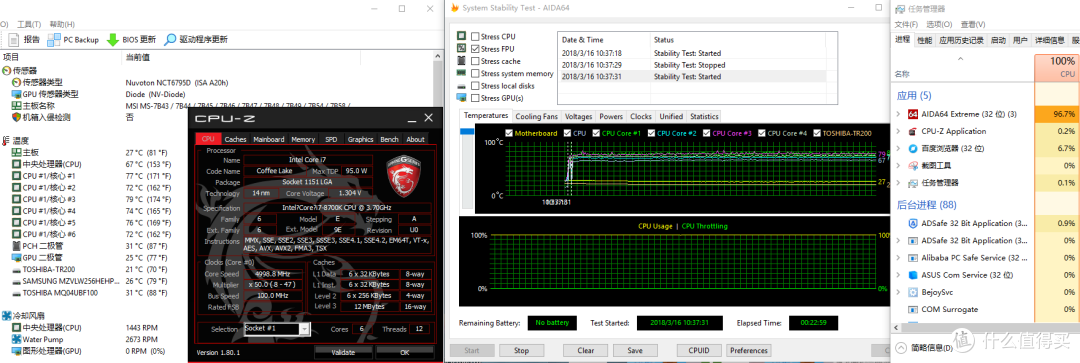Toggle the CPU Core #3 graph checkbox
The image size is (1080, 363).
point(706,133)
